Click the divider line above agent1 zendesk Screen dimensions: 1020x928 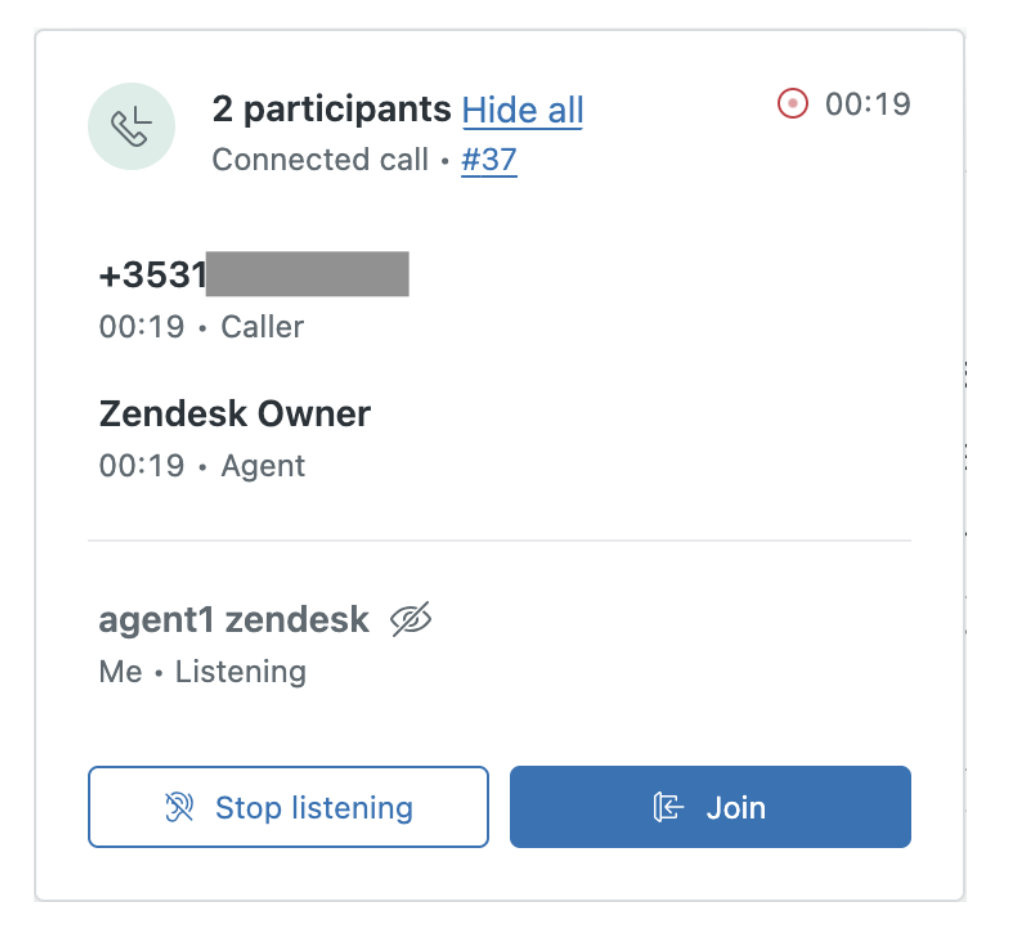pyautogui.click(x=500, y=540)
